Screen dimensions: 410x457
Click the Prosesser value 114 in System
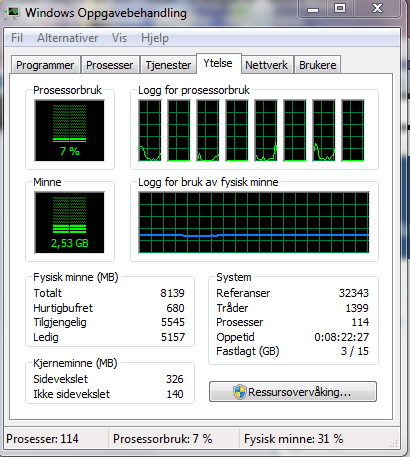[360, 322]
